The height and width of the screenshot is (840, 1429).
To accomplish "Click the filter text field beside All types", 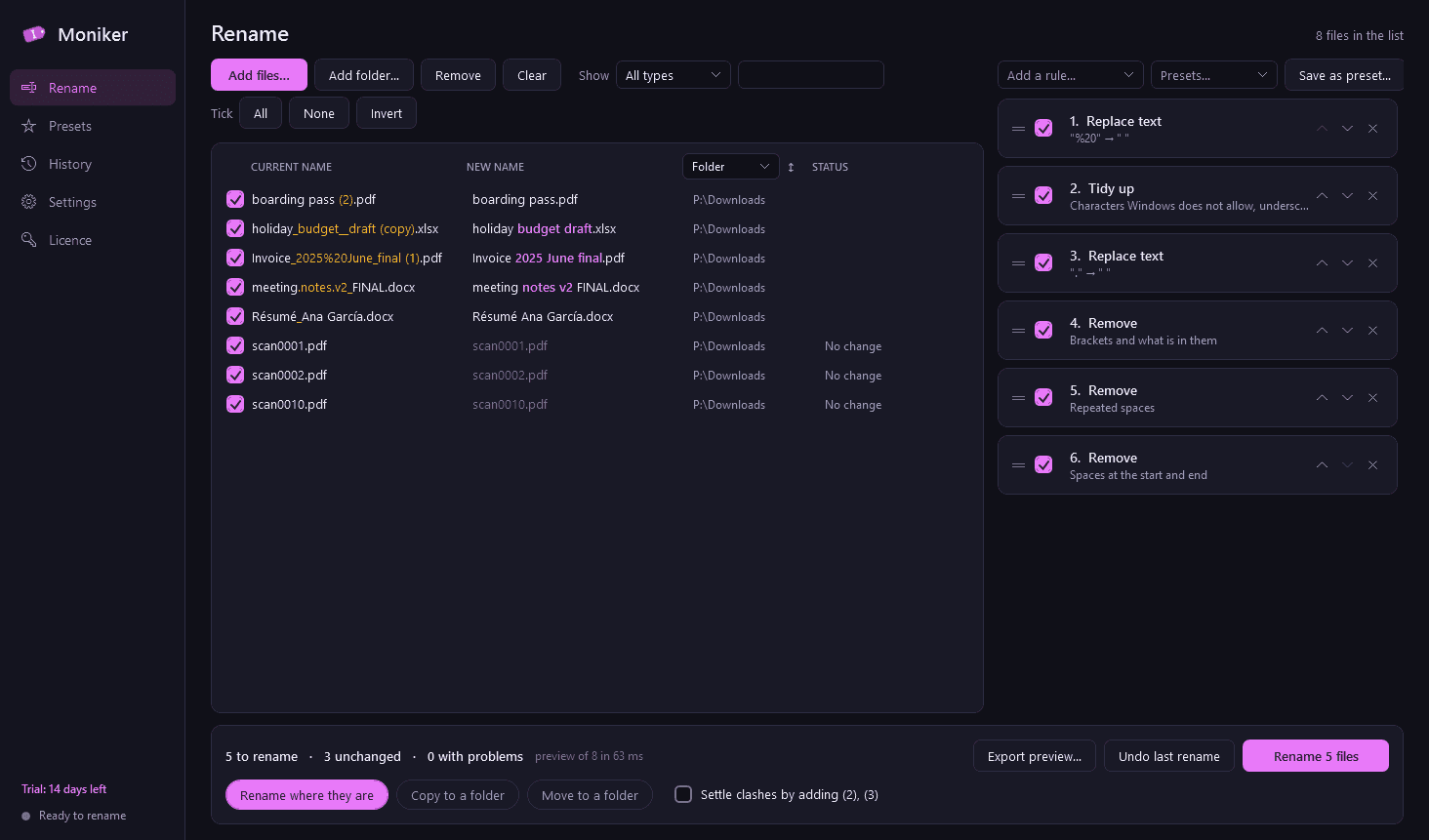I will [x=811, y=75].
